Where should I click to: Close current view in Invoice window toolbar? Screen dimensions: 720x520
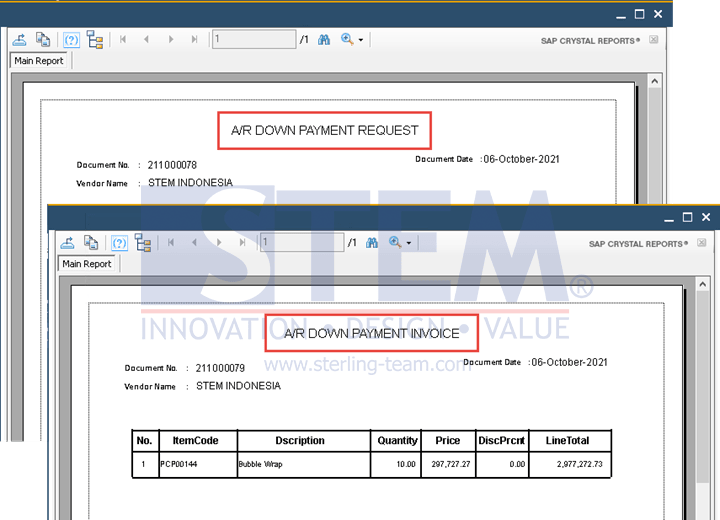click(x=702, y=243)
